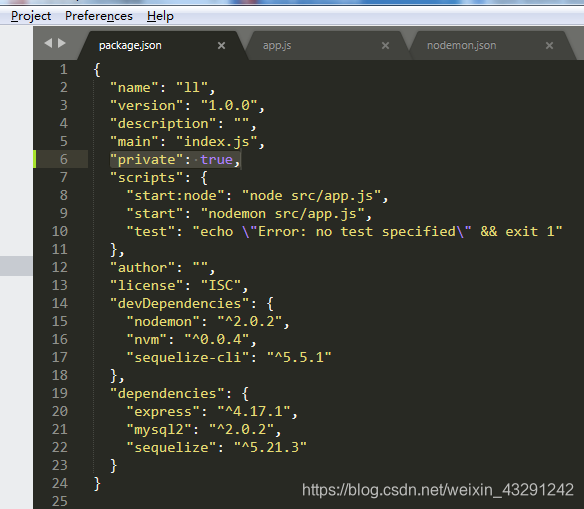
Task: Click the true value on private line
Action: click(217, 159)
